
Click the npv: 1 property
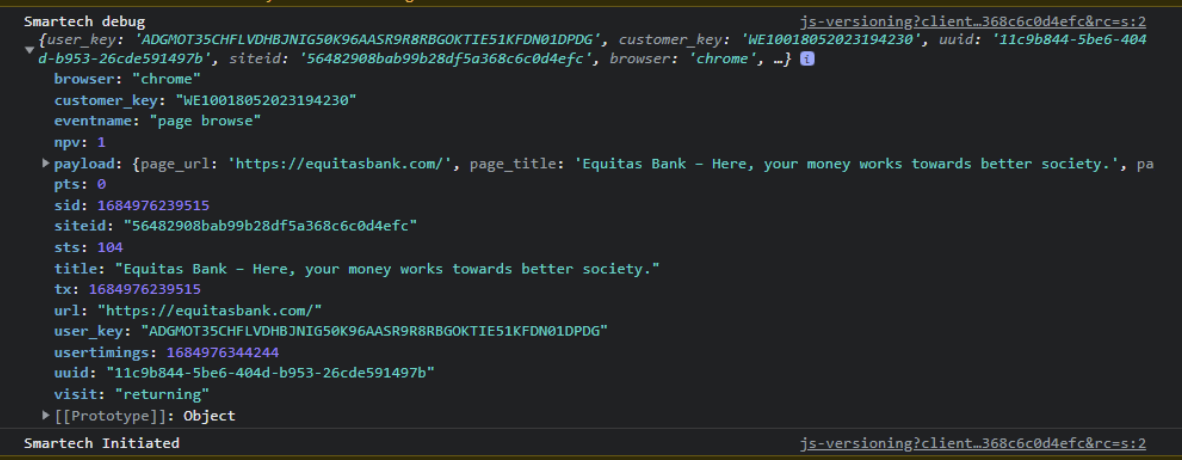click(x=79, y=142)
